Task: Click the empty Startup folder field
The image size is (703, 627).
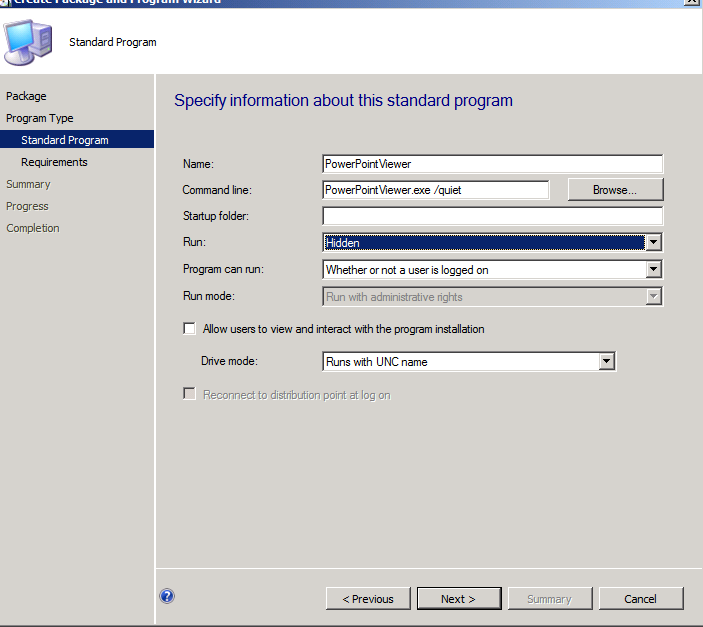Action: [492, 216]
